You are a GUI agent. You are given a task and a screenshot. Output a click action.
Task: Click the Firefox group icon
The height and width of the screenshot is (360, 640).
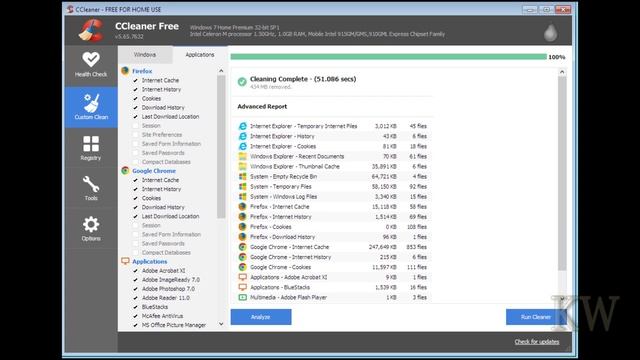pos(125,71)
